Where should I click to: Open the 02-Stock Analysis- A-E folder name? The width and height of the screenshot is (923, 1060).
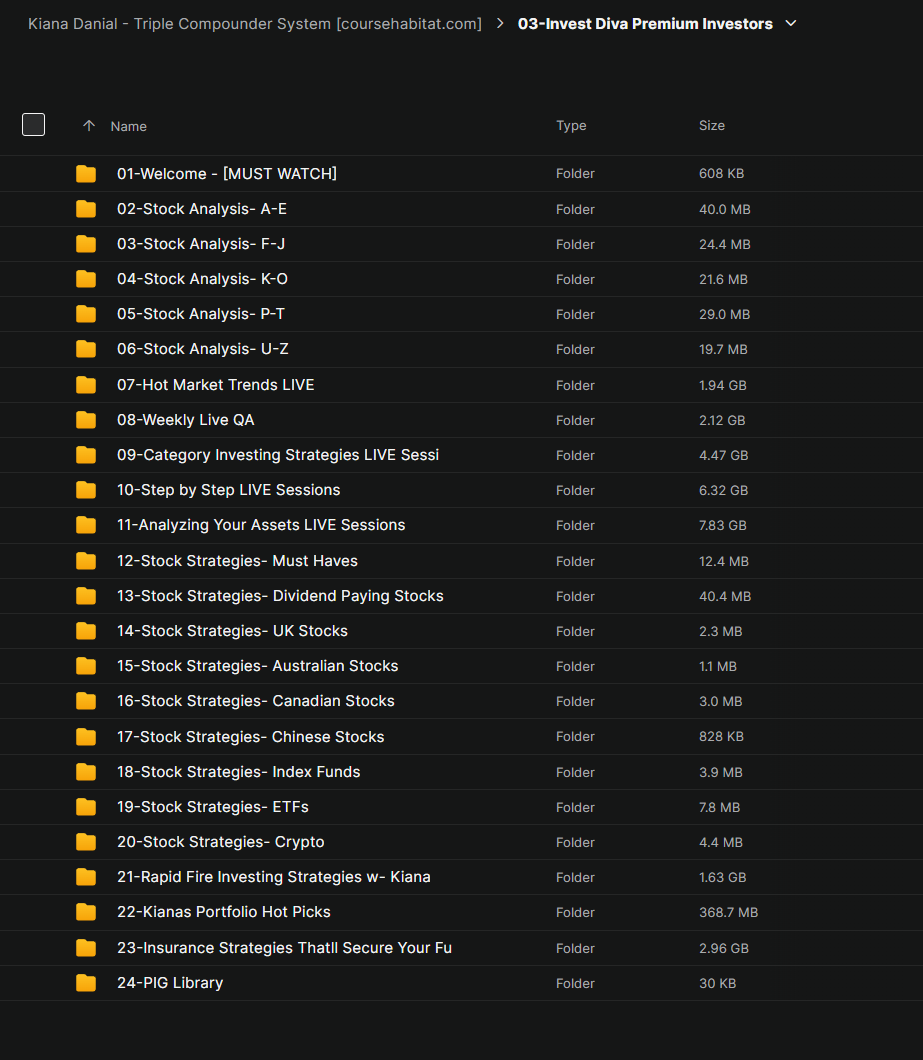click(202, 209)
